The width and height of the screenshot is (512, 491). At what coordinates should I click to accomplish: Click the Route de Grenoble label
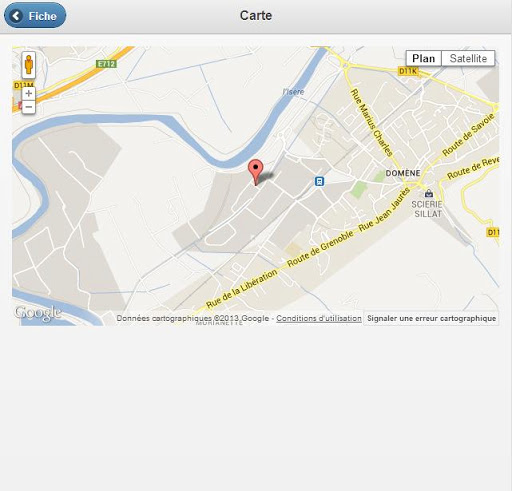coord(320,248)
